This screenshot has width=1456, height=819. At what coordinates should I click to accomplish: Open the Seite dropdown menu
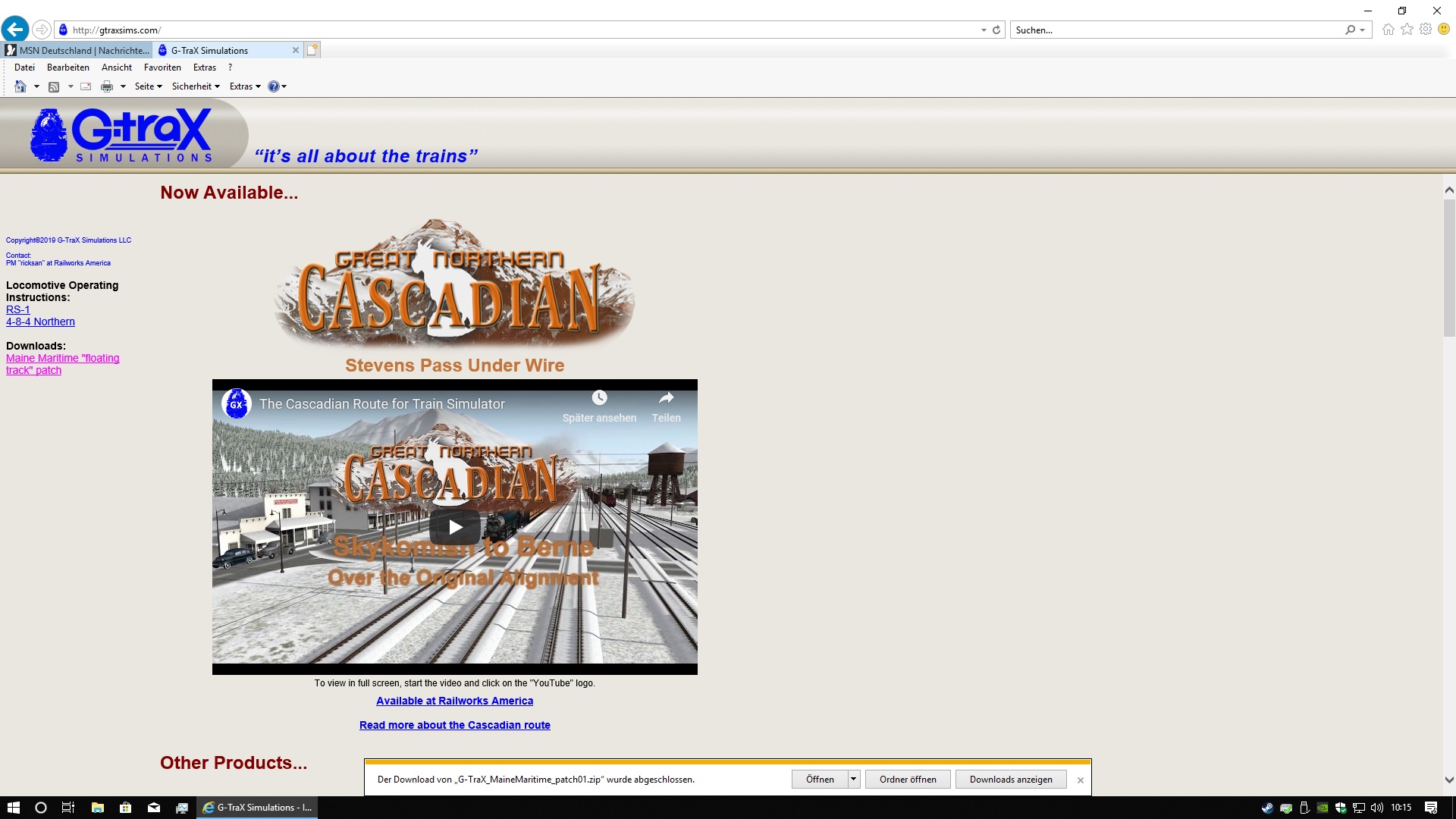pyautogui.click(x=149, y=86)
